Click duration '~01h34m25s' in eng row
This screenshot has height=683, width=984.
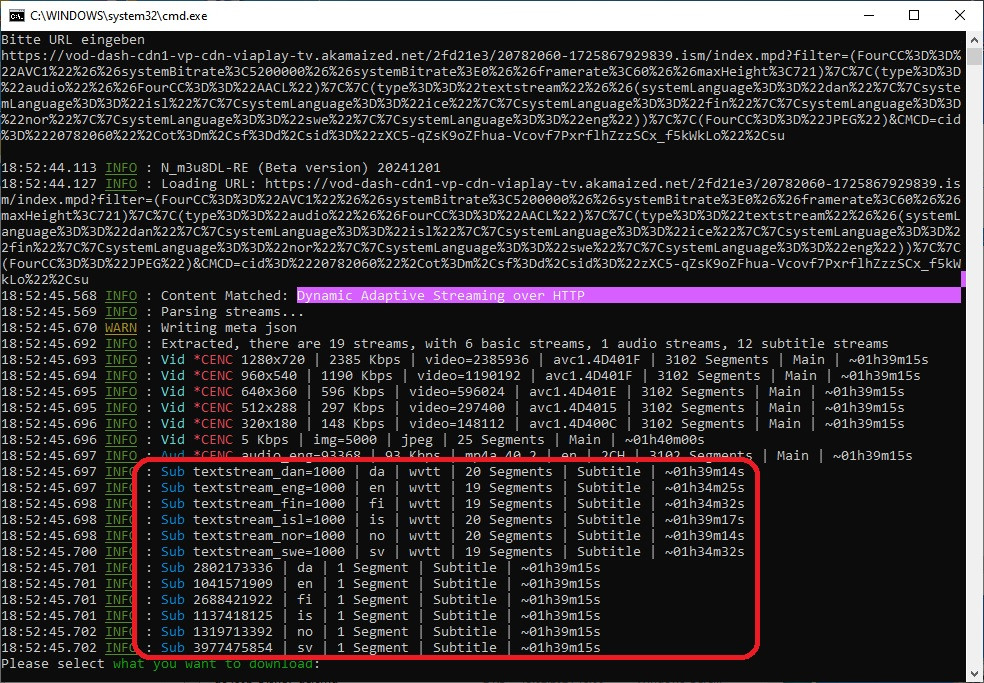(x=704, y=488)
